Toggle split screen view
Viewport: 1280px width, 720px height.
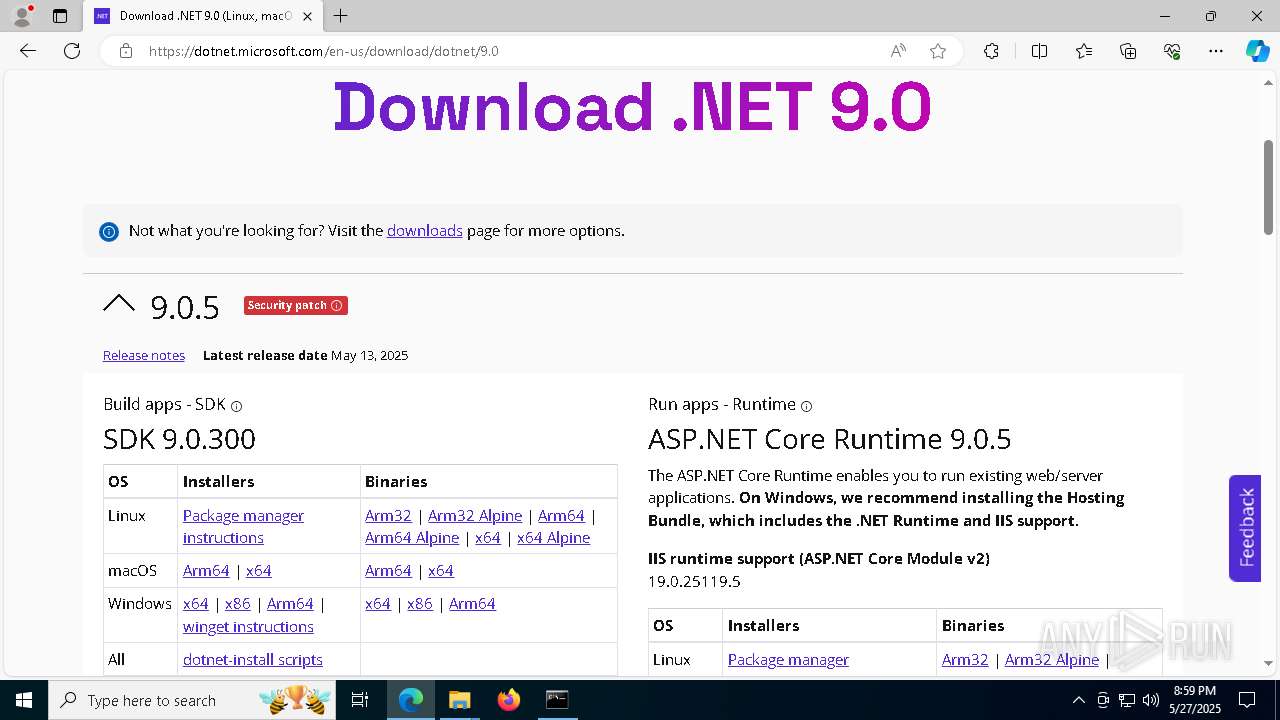(1039, 51)
